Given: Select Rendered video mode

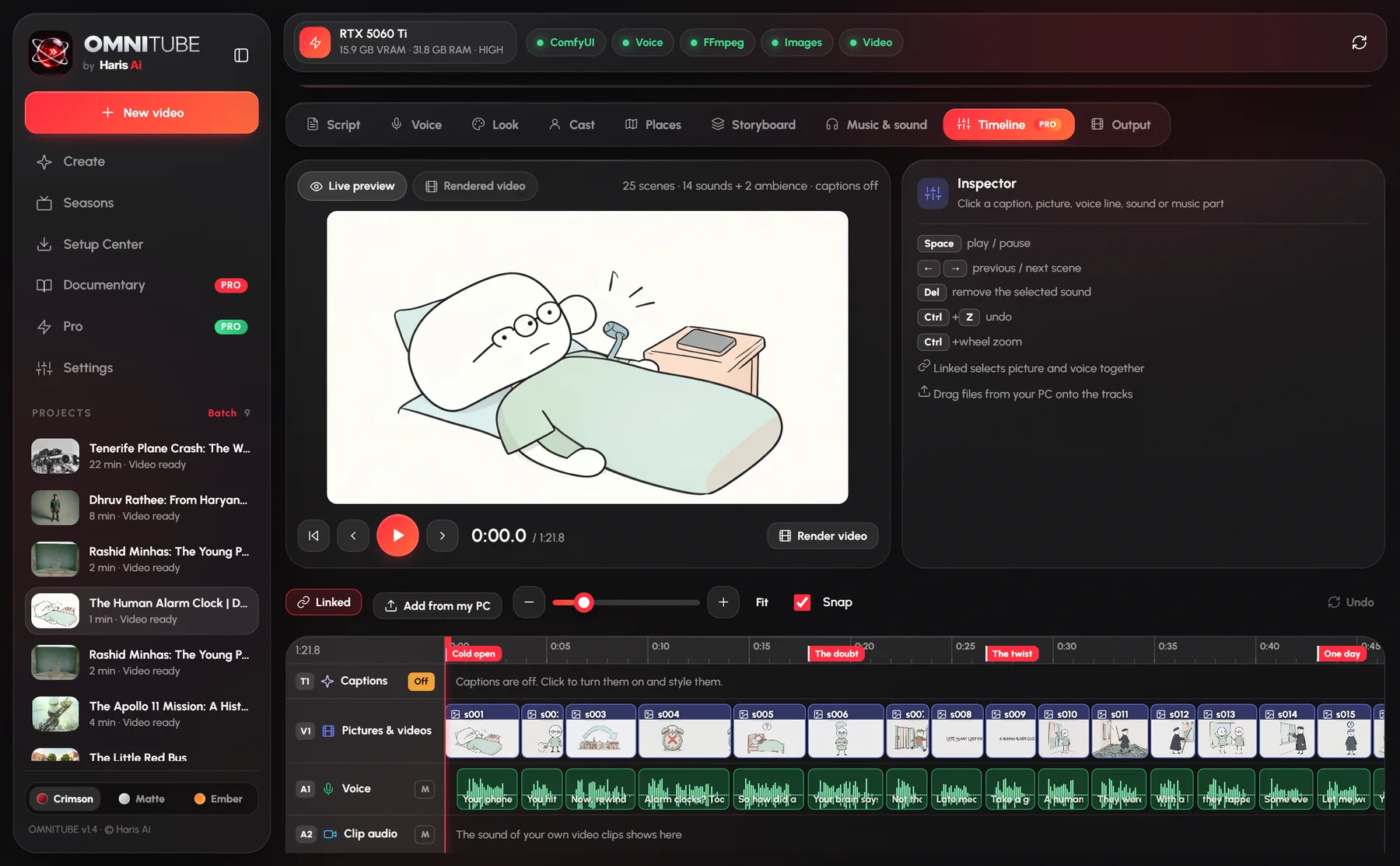Looking at the screenshot, I should tap(475, 186).
